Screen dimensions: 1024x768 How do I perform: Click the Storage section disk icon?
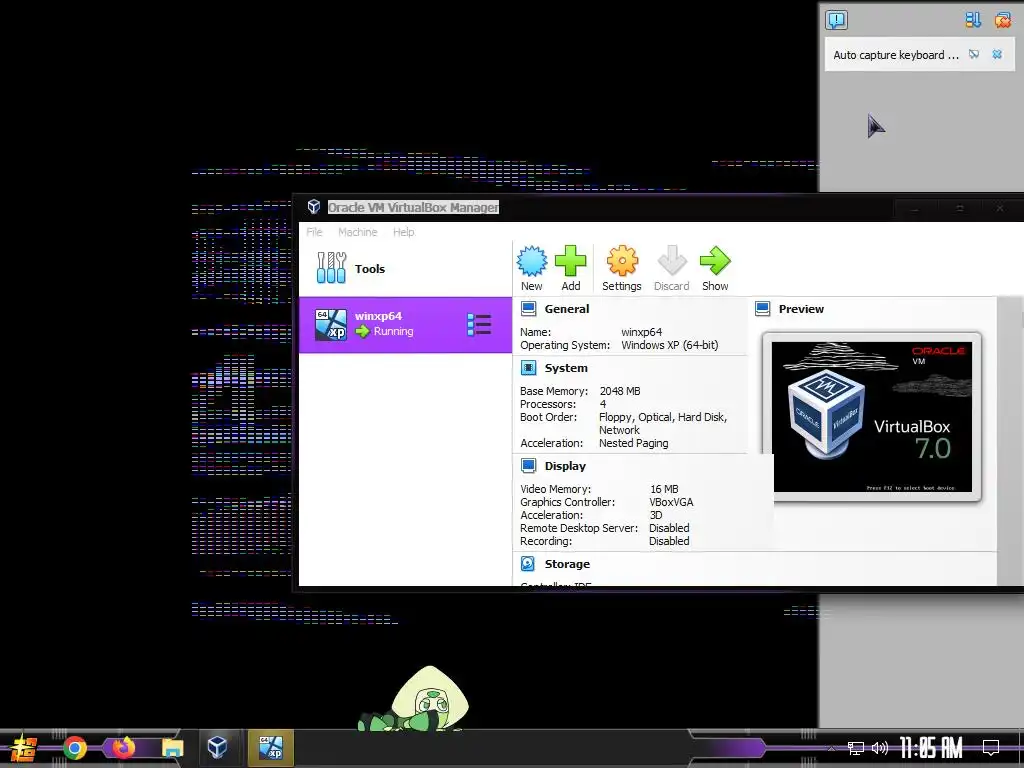[528, 564]
